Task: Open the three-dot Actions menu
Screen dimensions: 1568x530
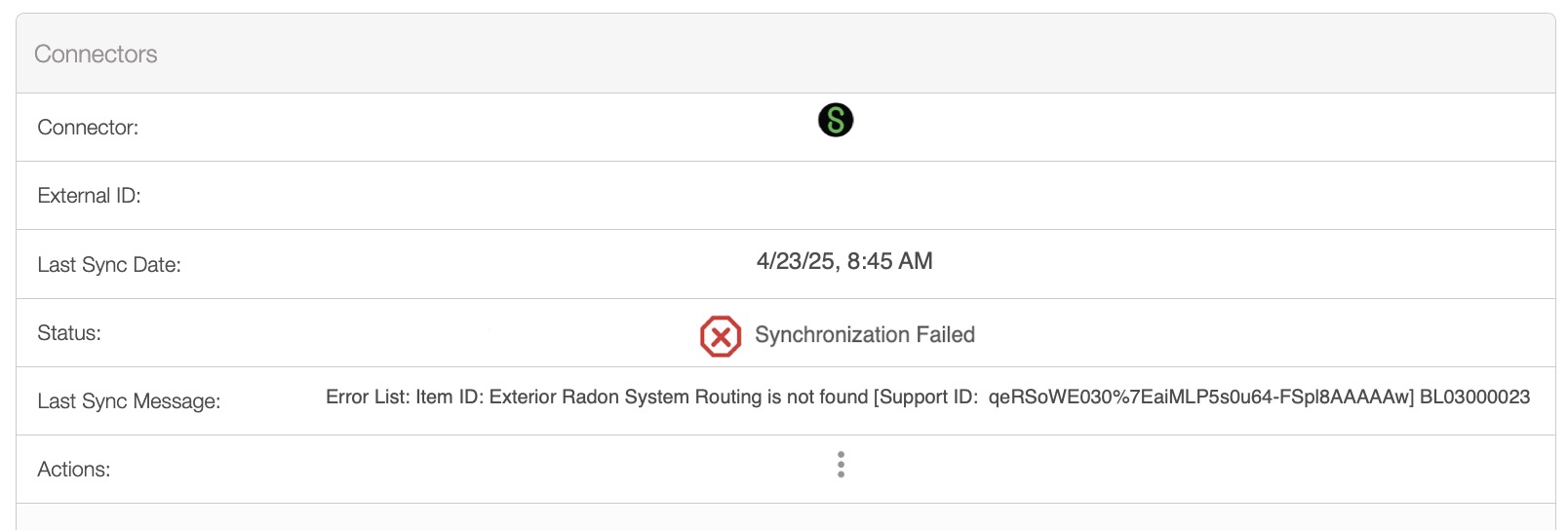Action: click(x=841, y=465)
